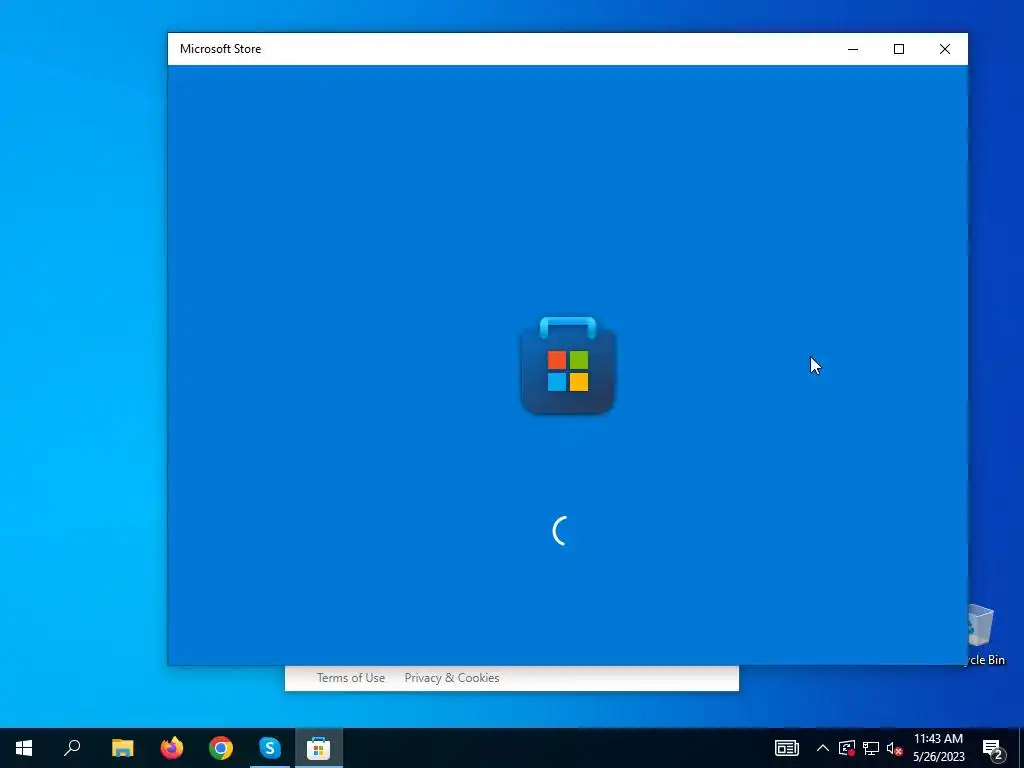Open the Action Center notifications
Viewport: 1024px width, 768px height.
point(993,748)
